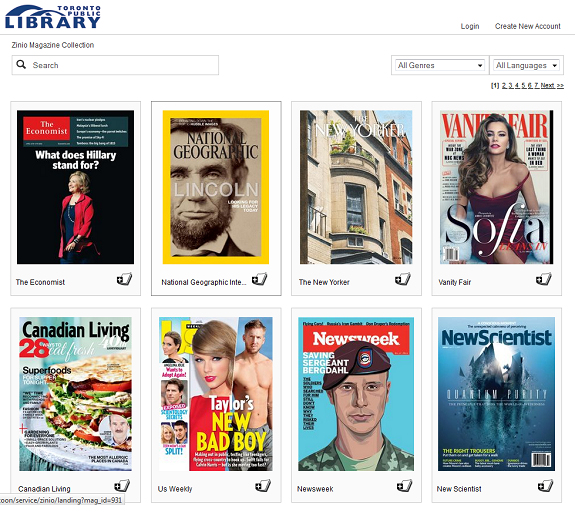Click the current page [1] indicator
This screenshot has height=505, width=575.
pyautogui.click(x=495, y=85)
